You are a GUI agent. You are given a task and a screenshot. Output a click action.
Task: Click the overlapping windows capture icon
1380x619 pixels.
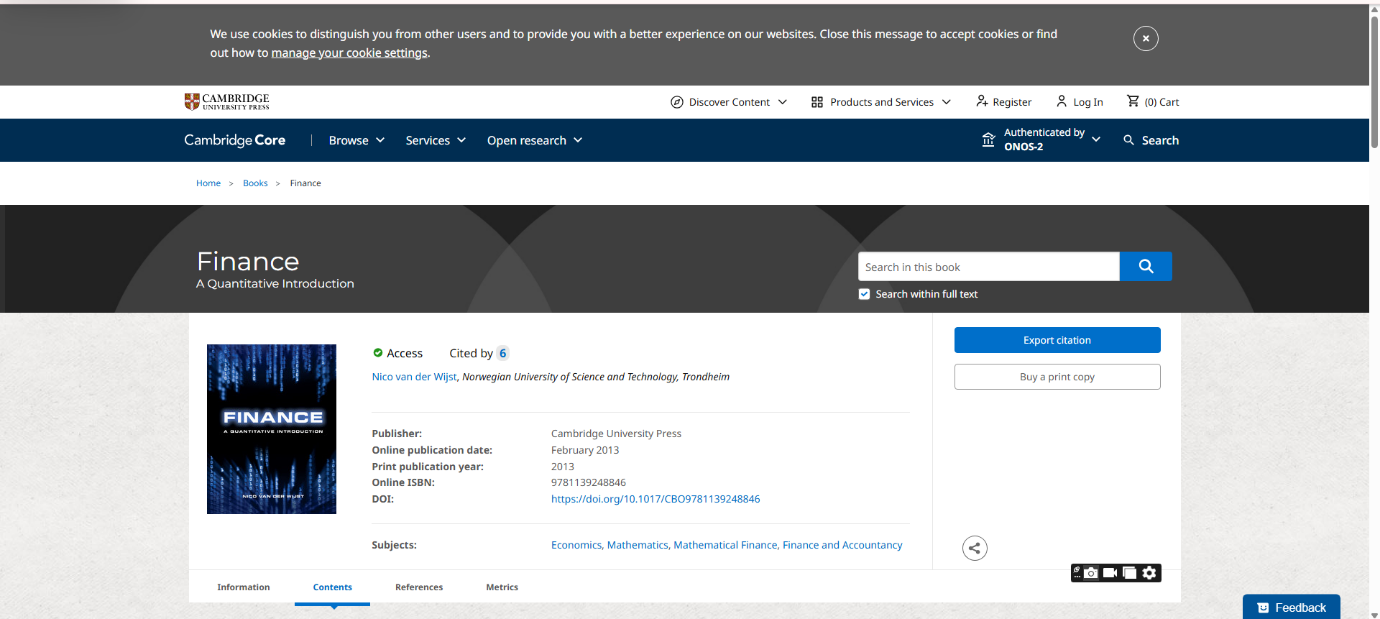click(x=1129, y=573)
